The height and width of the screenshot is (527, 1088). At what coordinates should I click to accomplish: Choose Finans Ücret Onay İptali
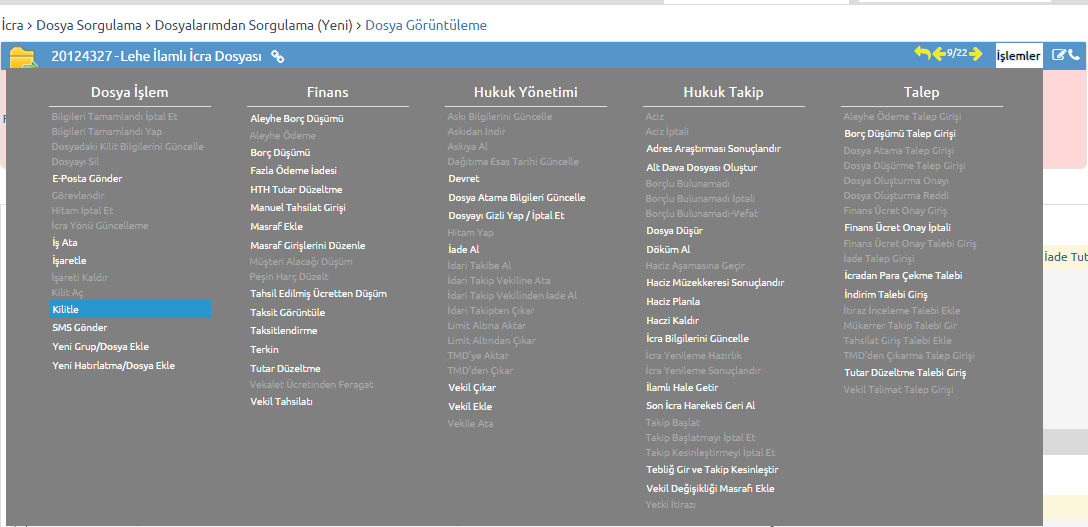tap(897, 227)
